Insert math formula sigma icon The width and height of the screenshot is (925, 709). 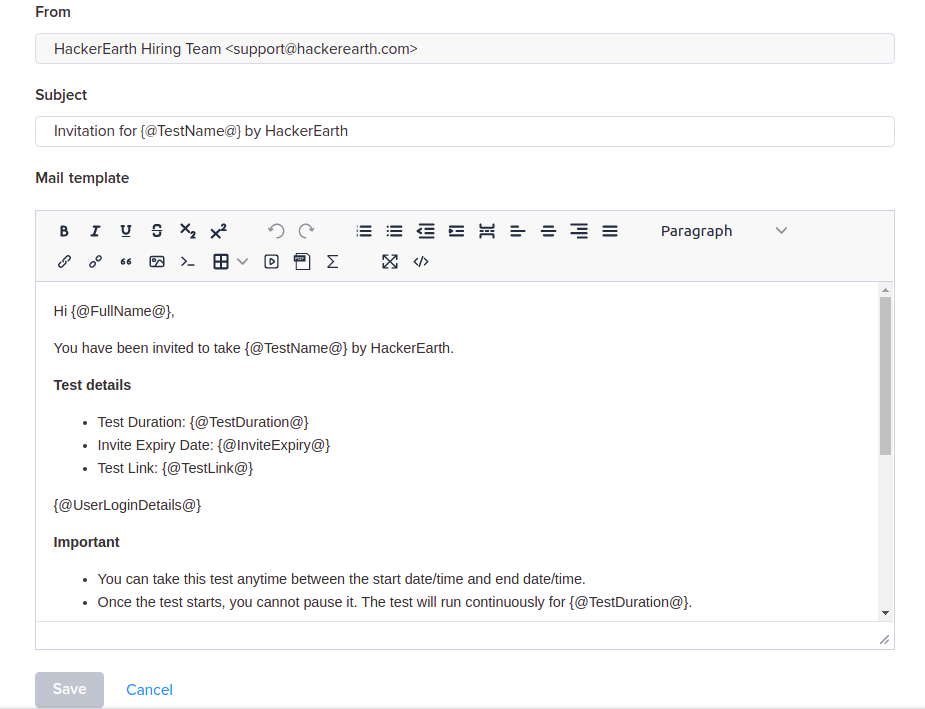click(x=333, y=262)
